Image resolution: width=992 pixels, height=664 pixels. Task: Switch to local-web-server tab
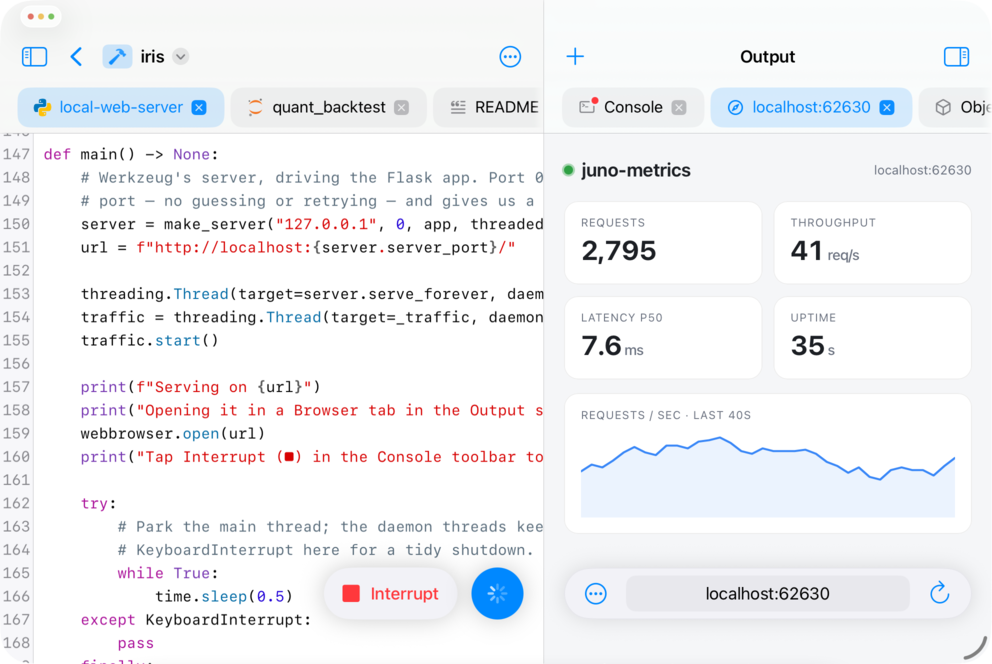121,108
